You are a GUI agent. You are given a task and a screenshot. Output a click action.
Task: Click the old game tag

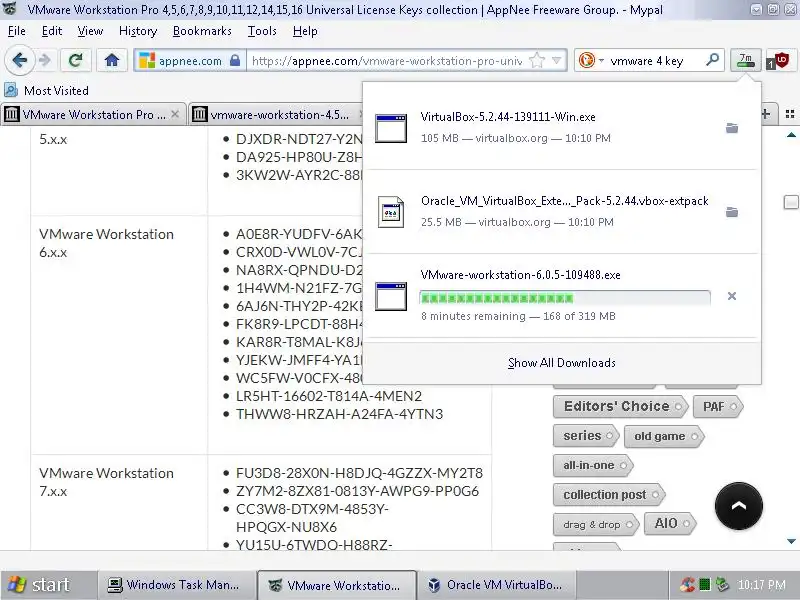pyautogui.click(x=664, y=436)
